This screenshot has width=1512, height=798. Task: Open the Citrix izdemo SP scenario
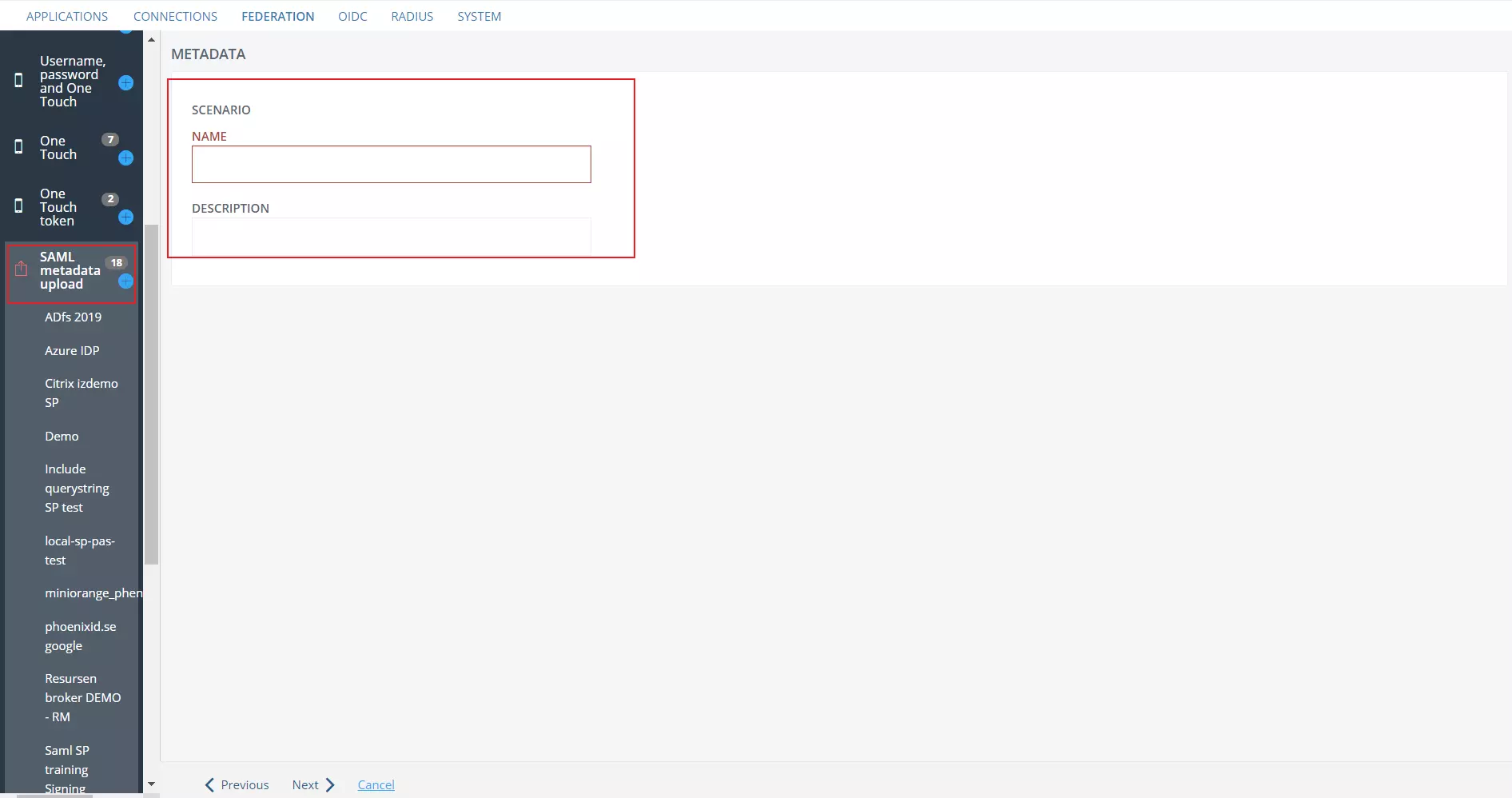pos(82,393)
